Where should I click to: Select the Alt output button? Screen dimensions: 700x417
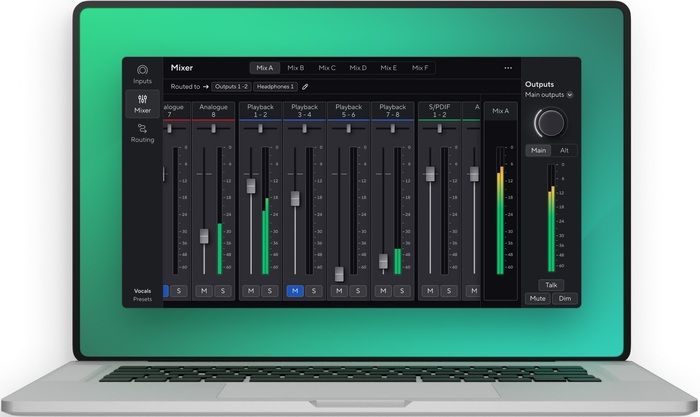564,150
